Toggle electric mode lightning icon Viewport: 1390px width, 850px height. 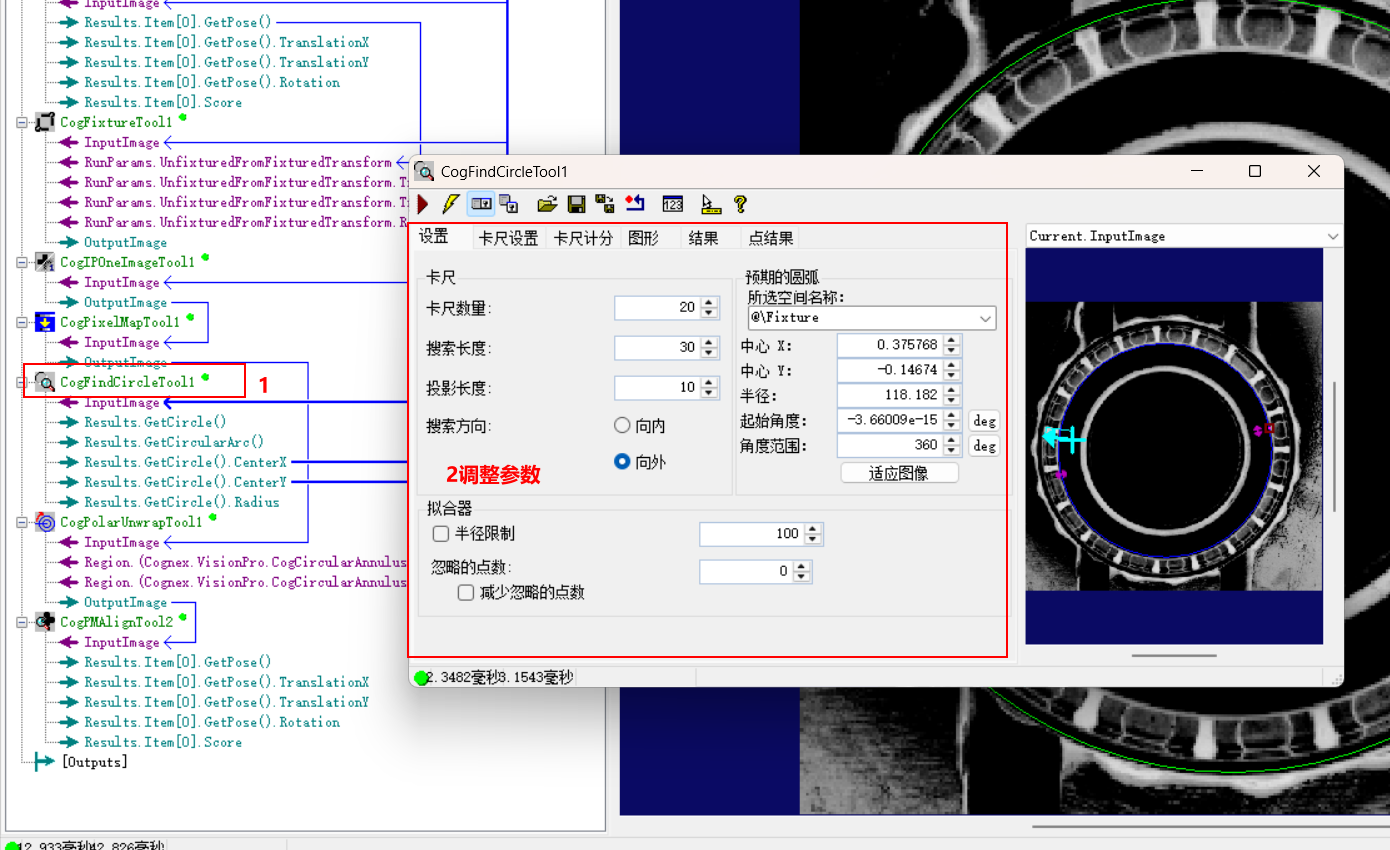pyautogui.click(x=451, y=204)
